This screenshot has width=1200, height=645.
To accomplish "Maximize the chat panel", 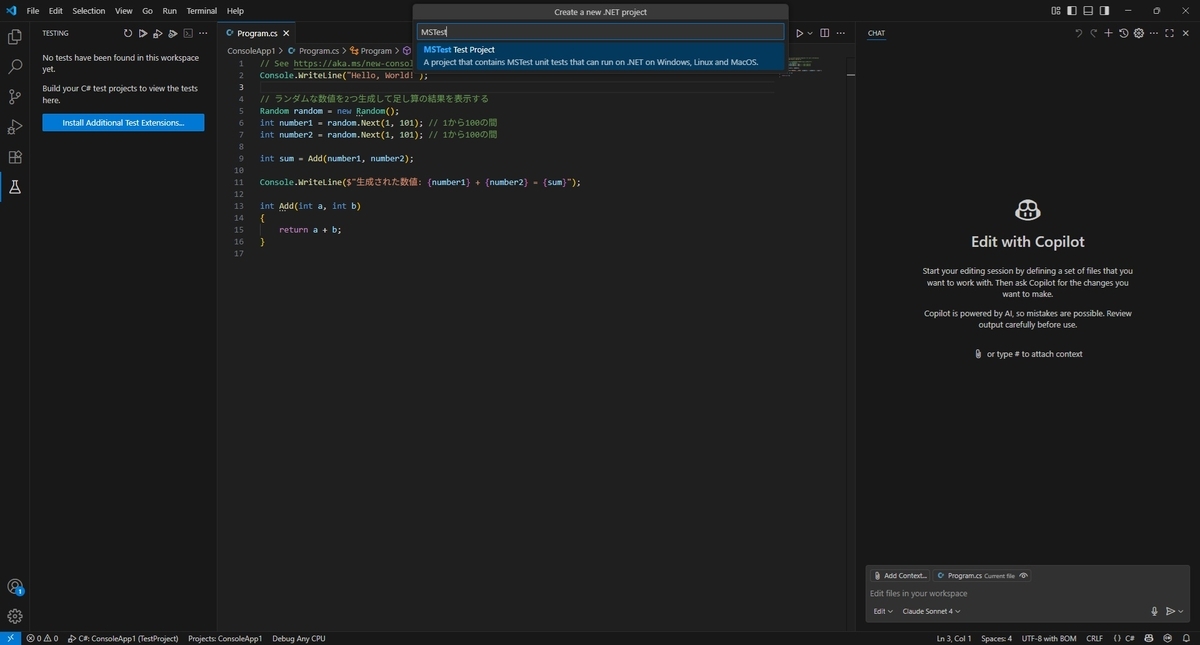I will pos(1170,33).
